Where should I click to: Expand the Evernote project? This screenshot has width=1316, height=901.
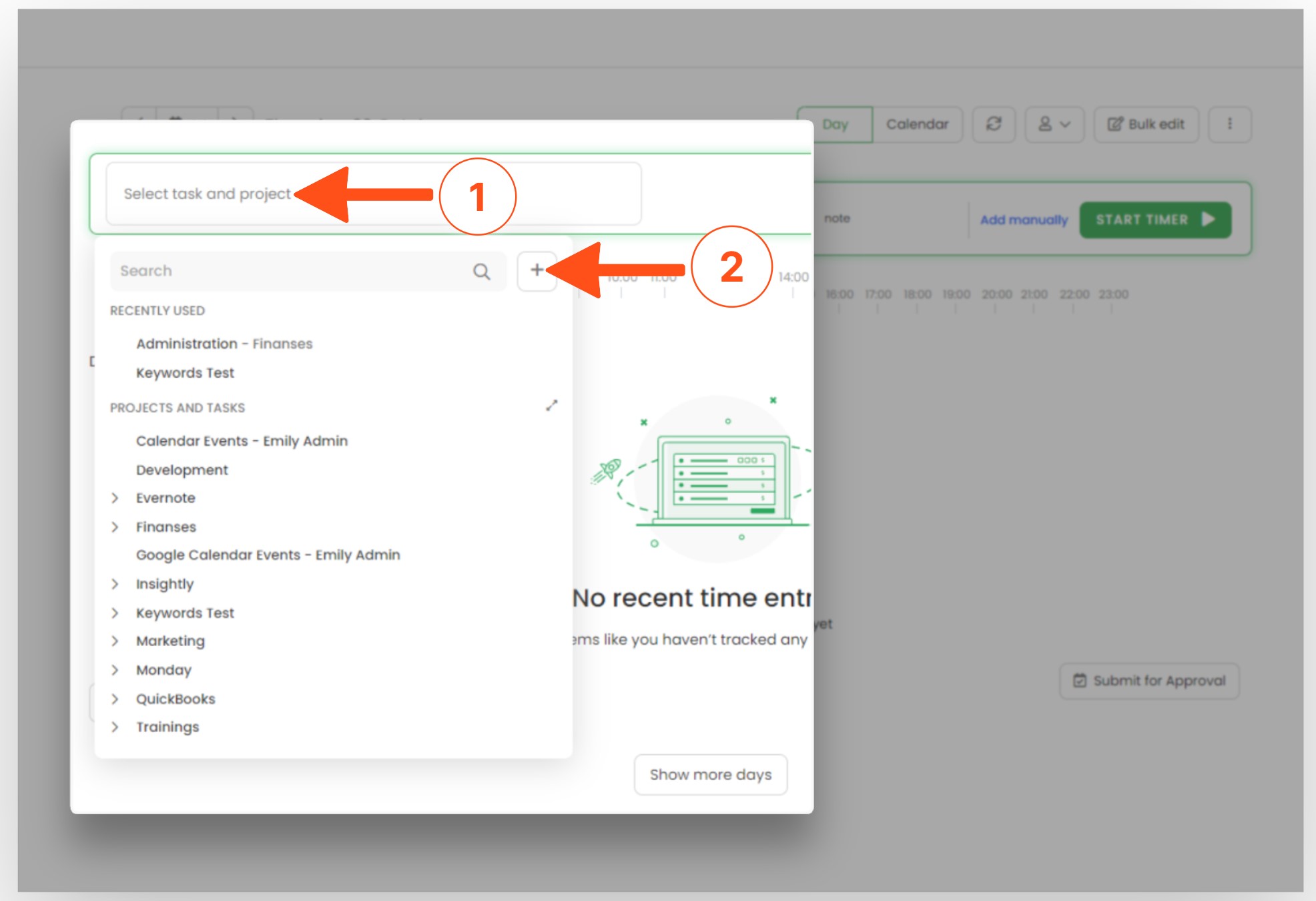tap(115, 498)
